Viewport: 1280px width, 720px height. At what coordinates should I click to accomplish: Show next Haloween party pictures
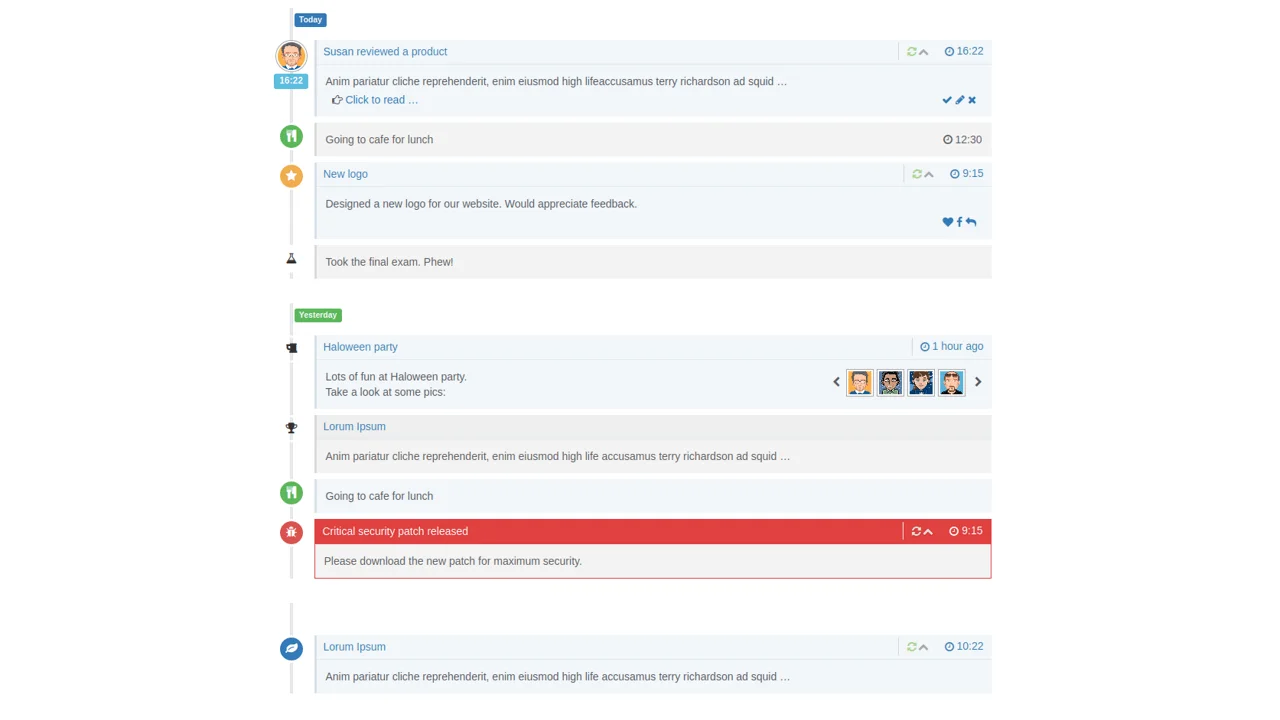(x=978, y=382)
